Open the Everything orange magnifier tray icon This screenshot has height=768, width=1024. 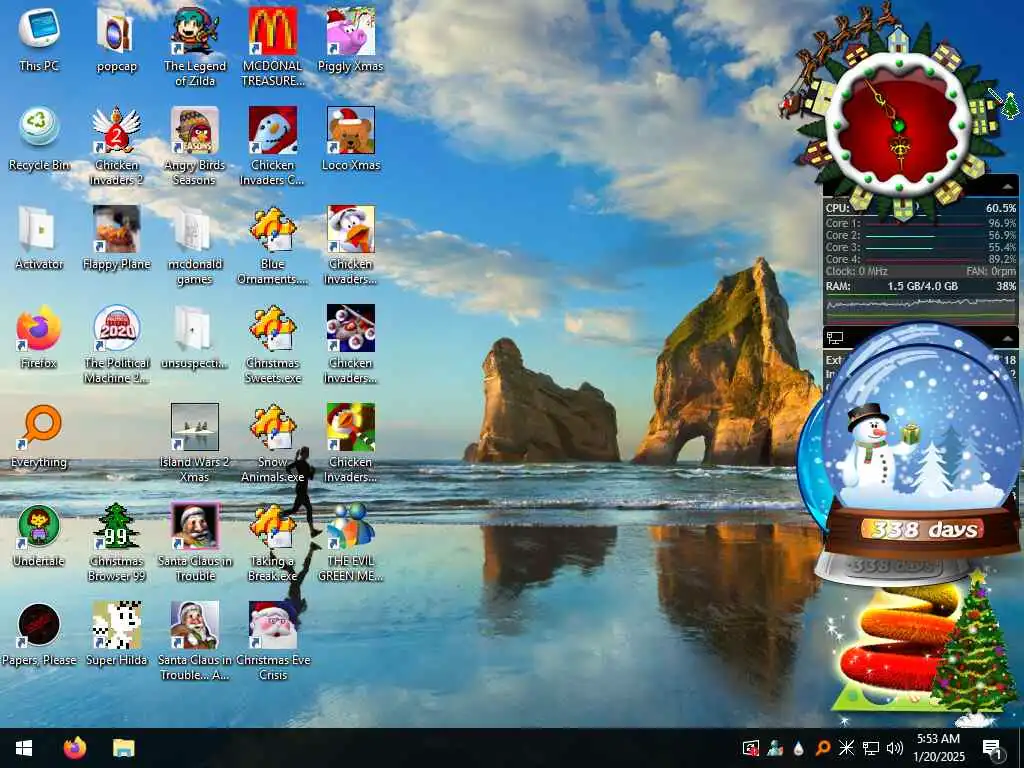coord(823,748)
